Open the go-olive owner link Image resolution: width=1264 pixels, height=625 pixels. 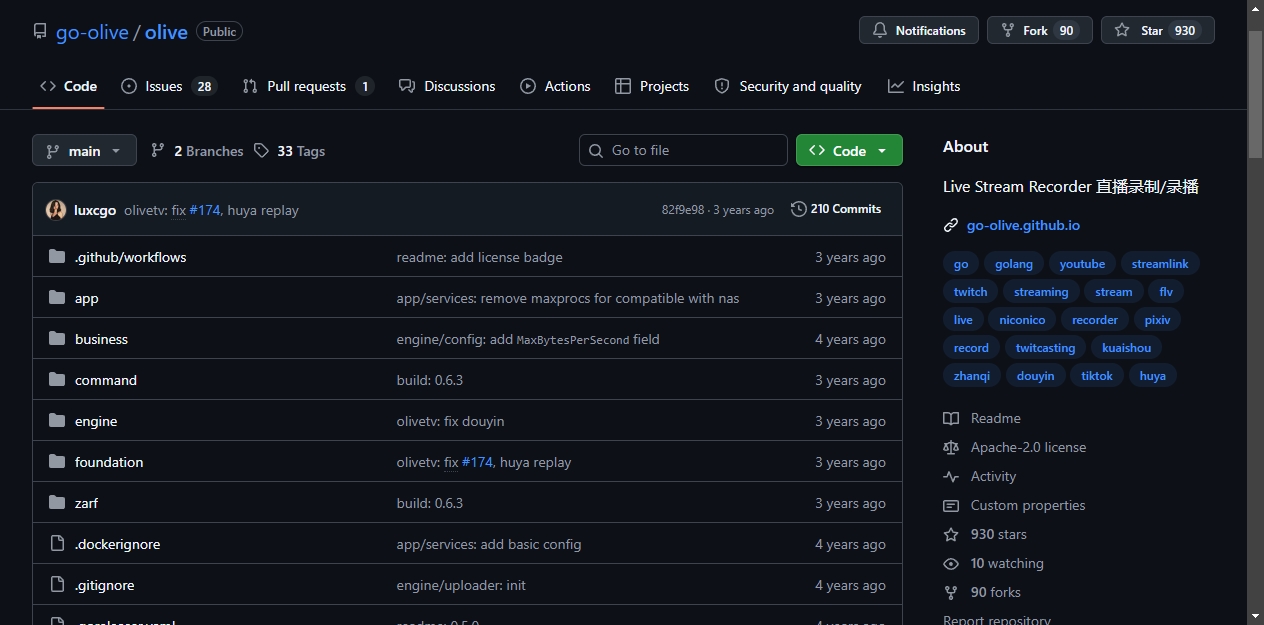coord(92,32)
